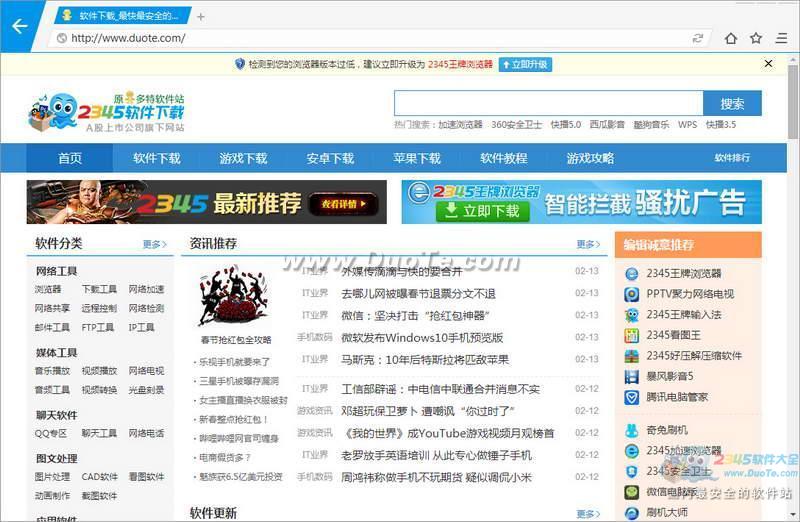Image resolution: width=800 pixels, height=522 pixels.
Task: Open the FTP工具 software category
Action: click(x=97, y=327)
